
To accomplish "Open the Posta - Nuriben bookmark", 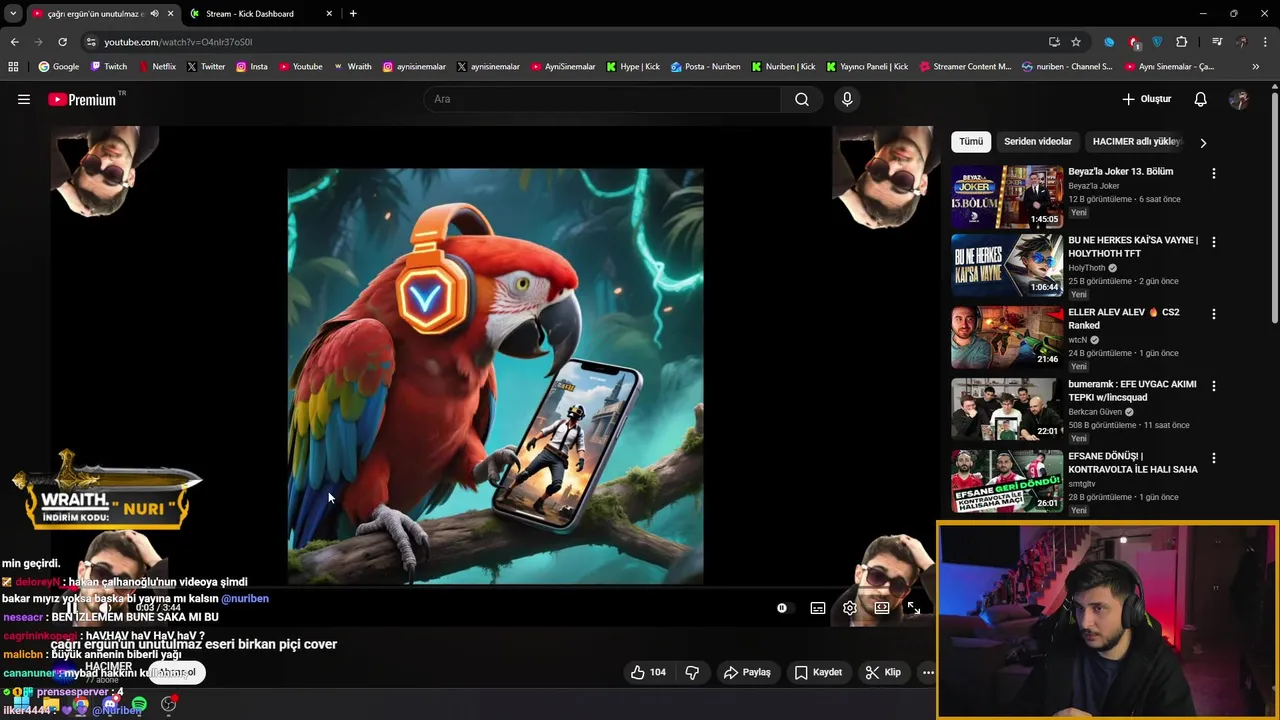I will 705,67.
